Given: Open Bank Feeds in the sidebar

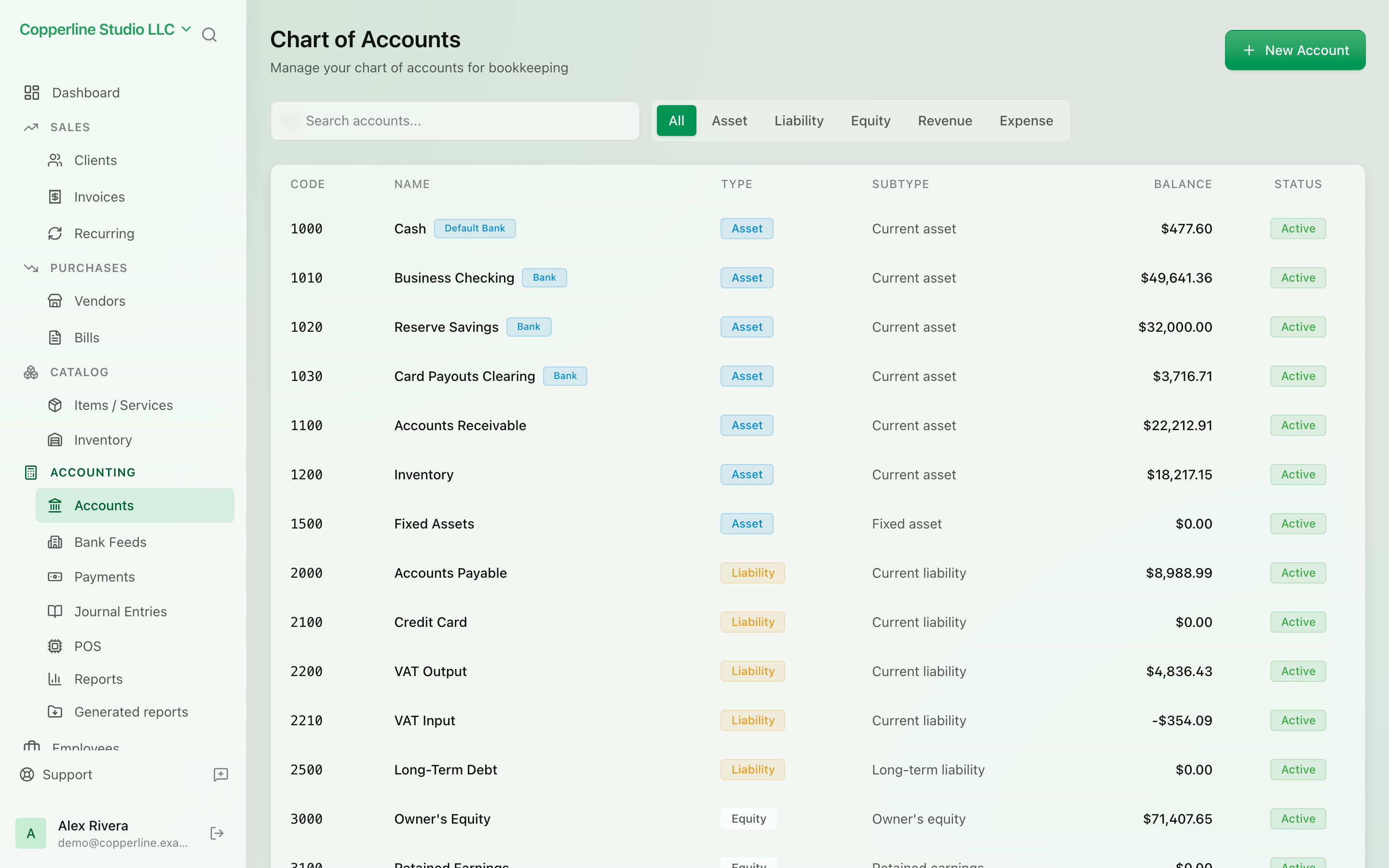Looking at the screenshot, I should pyautogui.click(x=110, y=542).
